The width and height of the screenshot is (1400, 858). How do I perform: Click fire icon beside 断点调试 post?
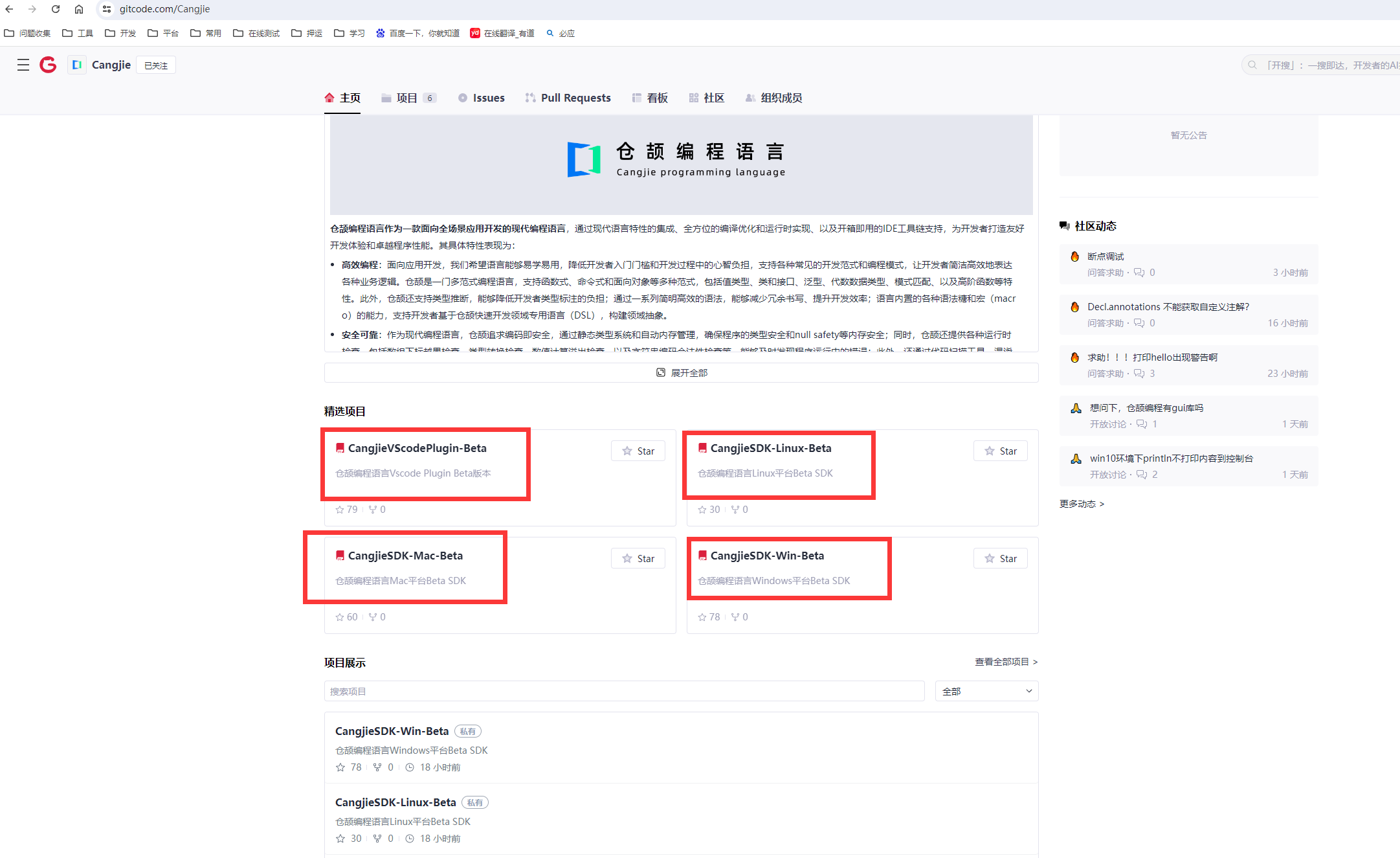1075,256
